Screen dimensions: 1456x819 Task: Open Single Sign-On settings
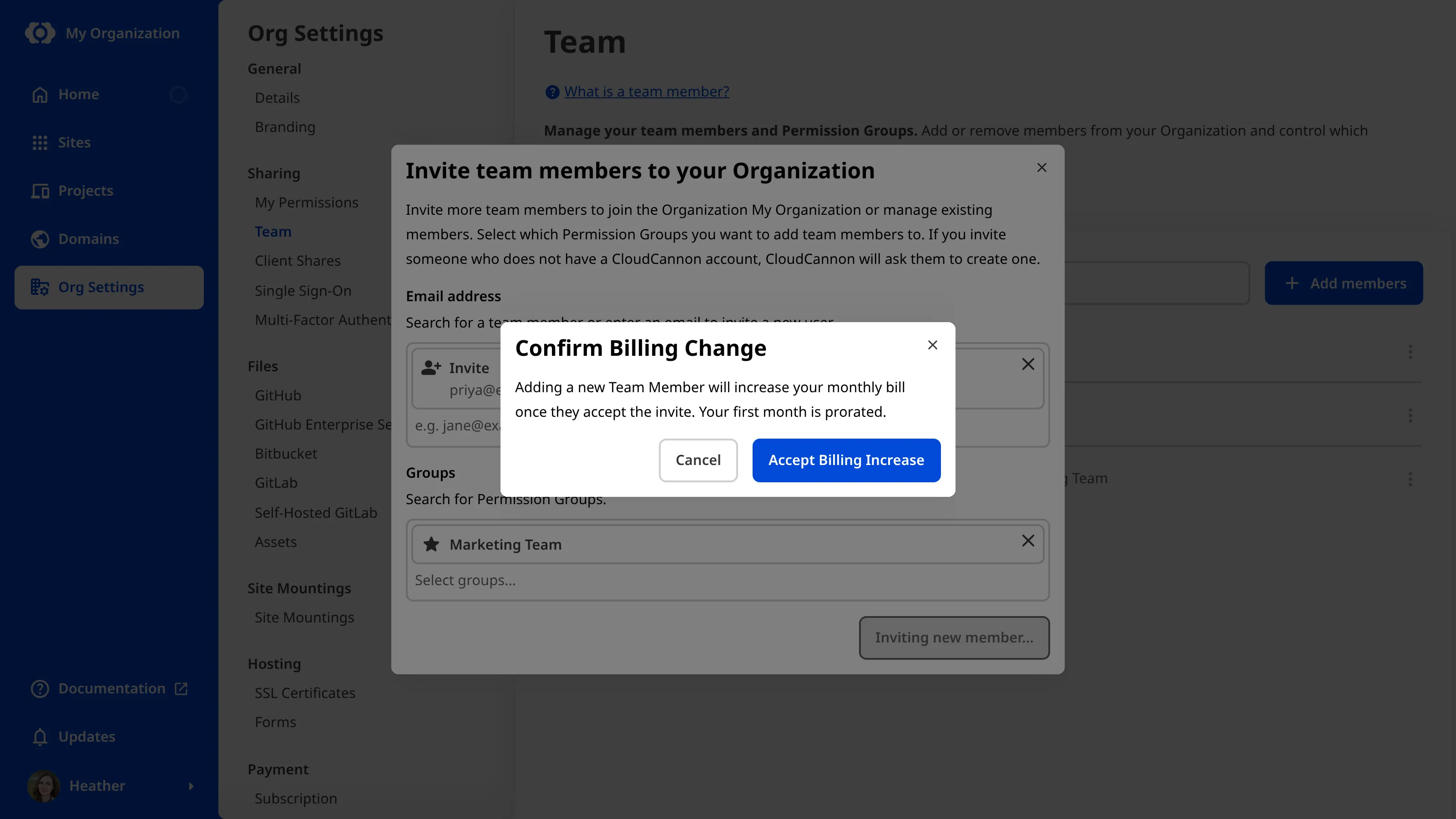pos(303,291)
